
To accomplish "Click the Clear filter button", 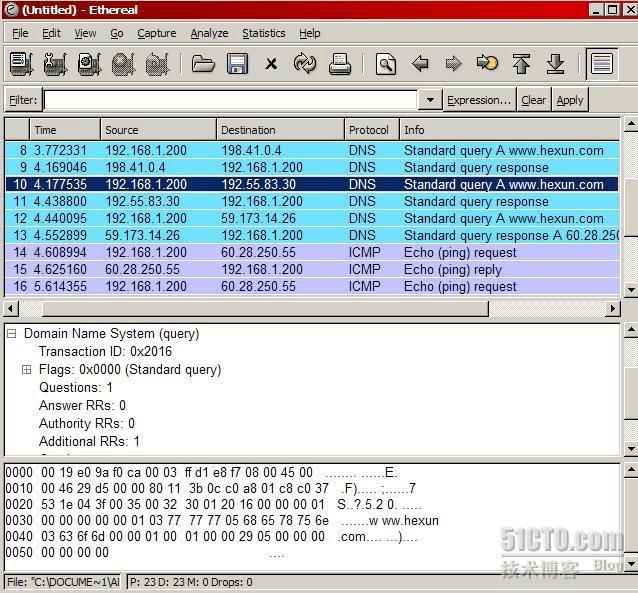I will [x=533, y=100].
